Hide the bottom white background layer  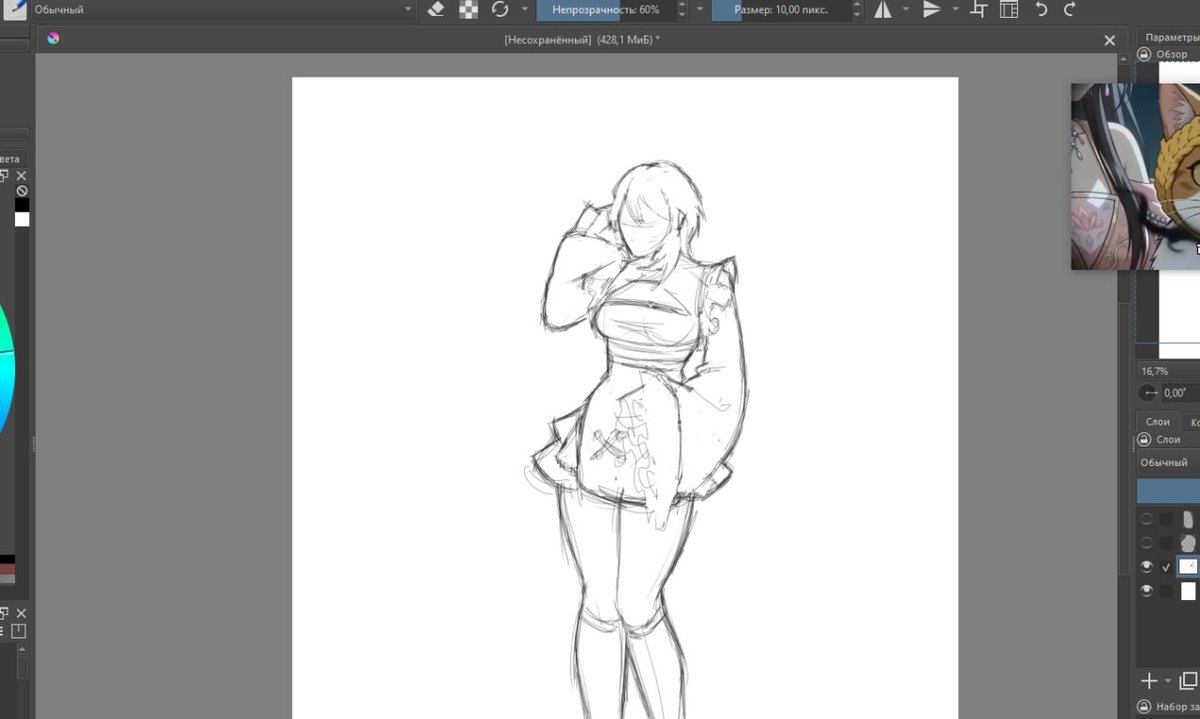coord(1147,590)
